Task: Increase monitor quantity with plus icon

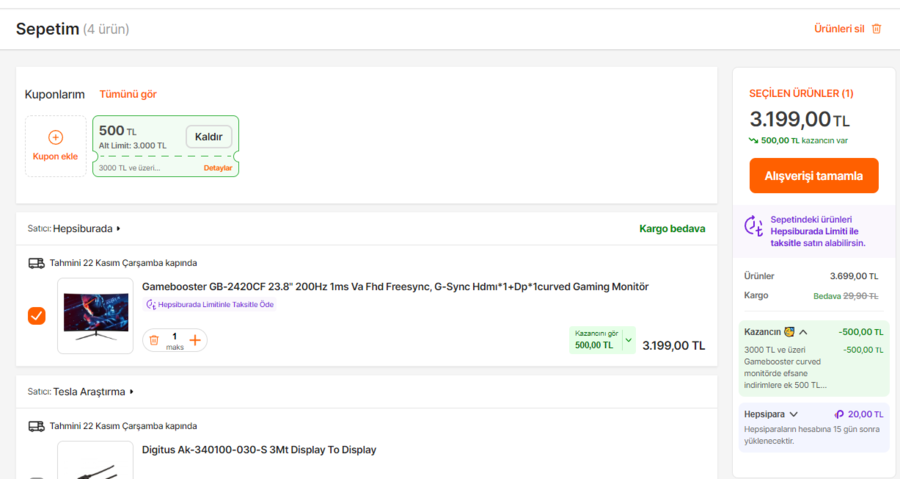Action: pyautogui.click(x=195, y=340)
